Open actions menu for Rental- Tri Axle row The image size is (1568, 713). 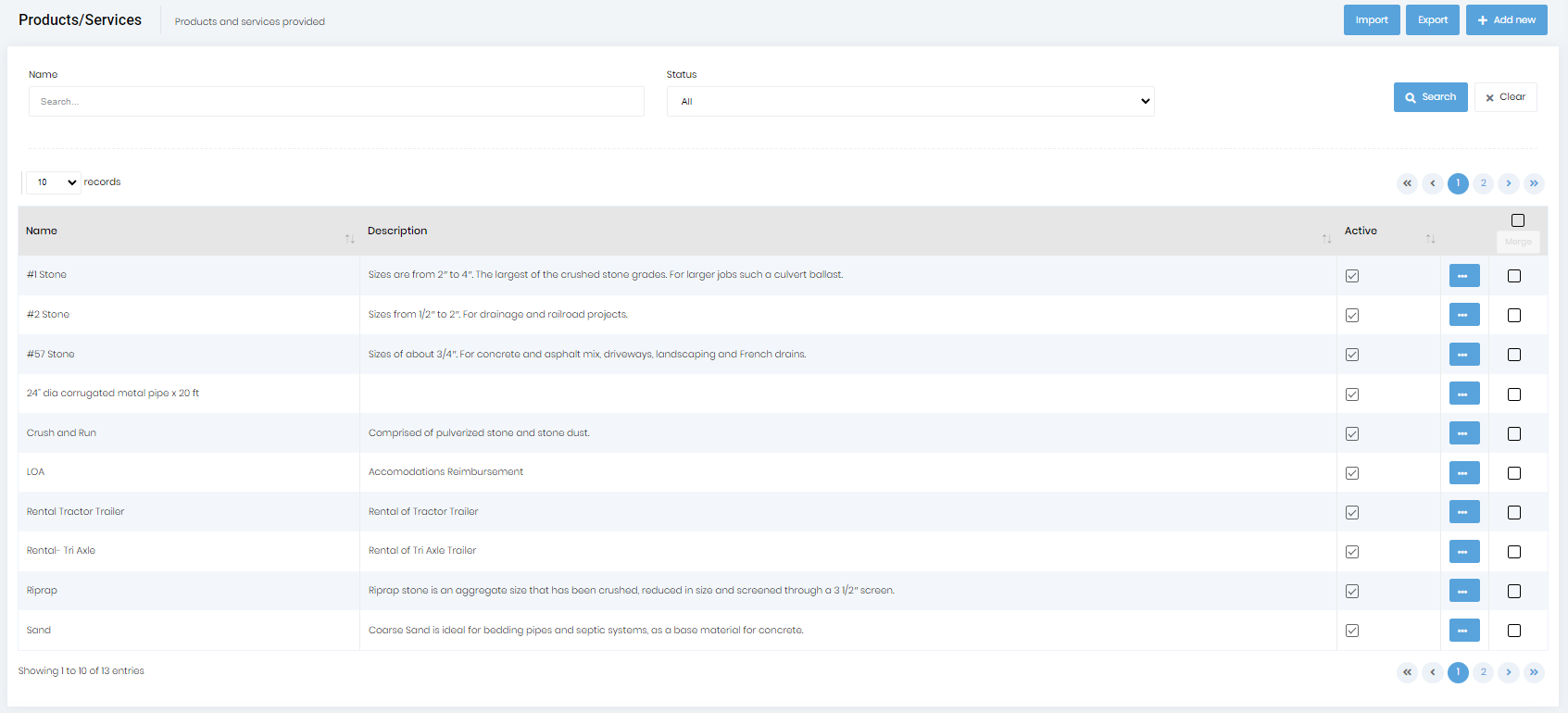coord(1464,552)
